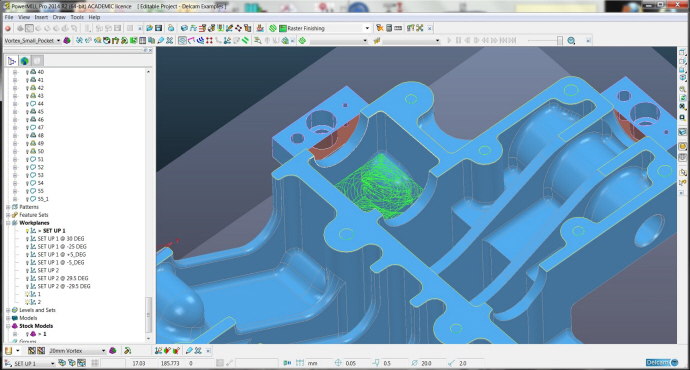690x370 pixels.
Task: Click the red stop icon in toolbar
Action: (7, 28)
